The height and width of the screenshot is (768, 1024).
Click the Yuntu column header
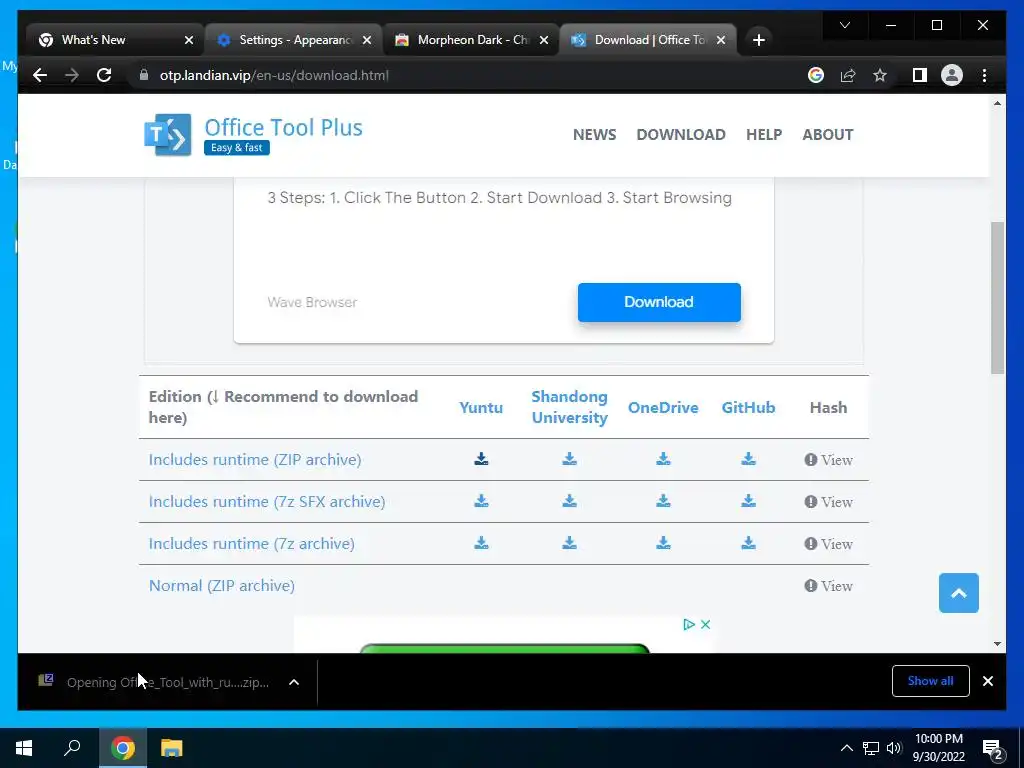tap(481, 407)
